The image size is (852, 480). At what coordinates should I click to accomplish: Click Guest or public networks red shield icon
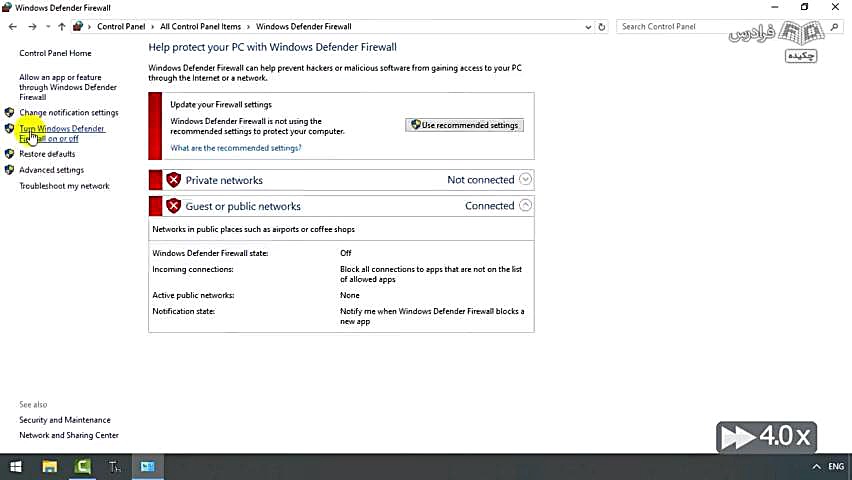[173, 206]
